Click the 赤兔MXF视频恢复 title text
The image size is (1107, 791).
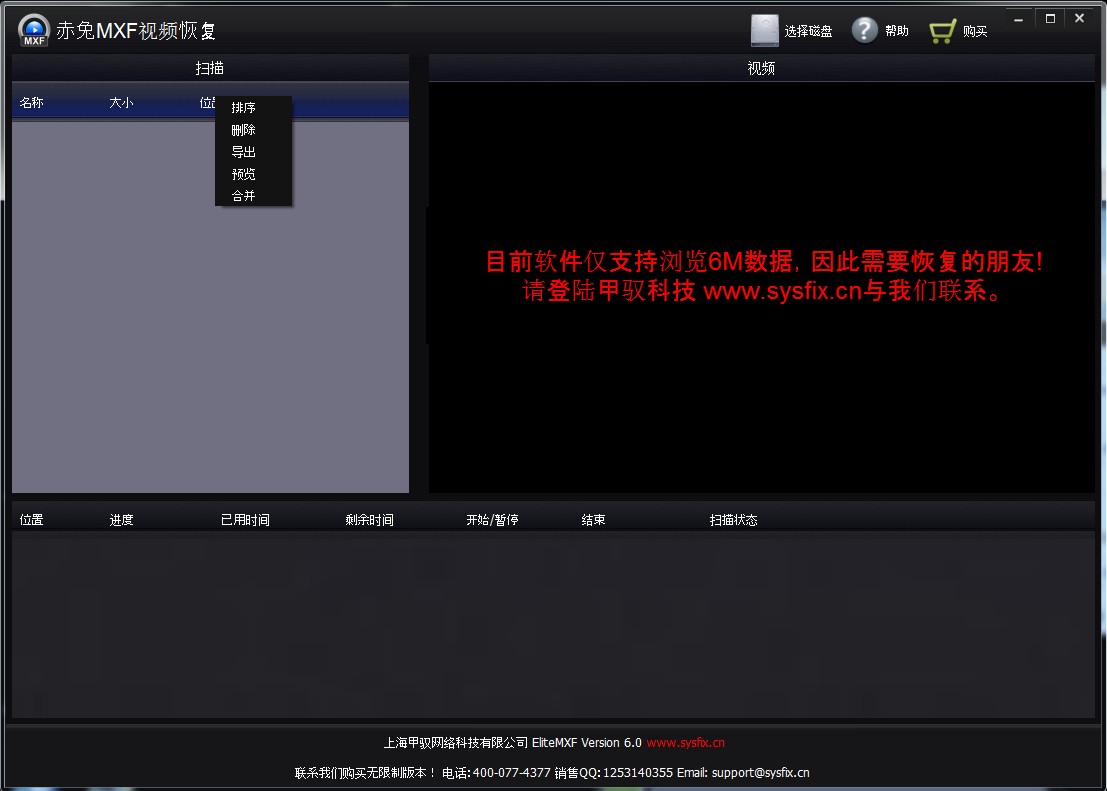pos(136,31)
